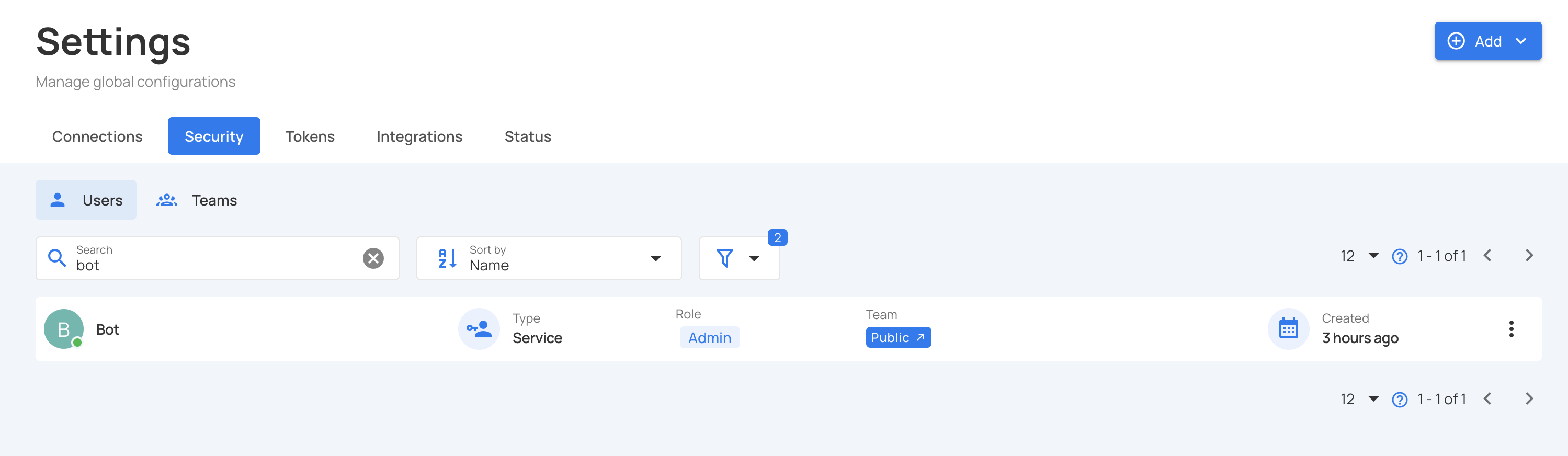
Task: Expand the Add button dropdown chevron
Action: pyautogui.click(x=1522, y=41)
